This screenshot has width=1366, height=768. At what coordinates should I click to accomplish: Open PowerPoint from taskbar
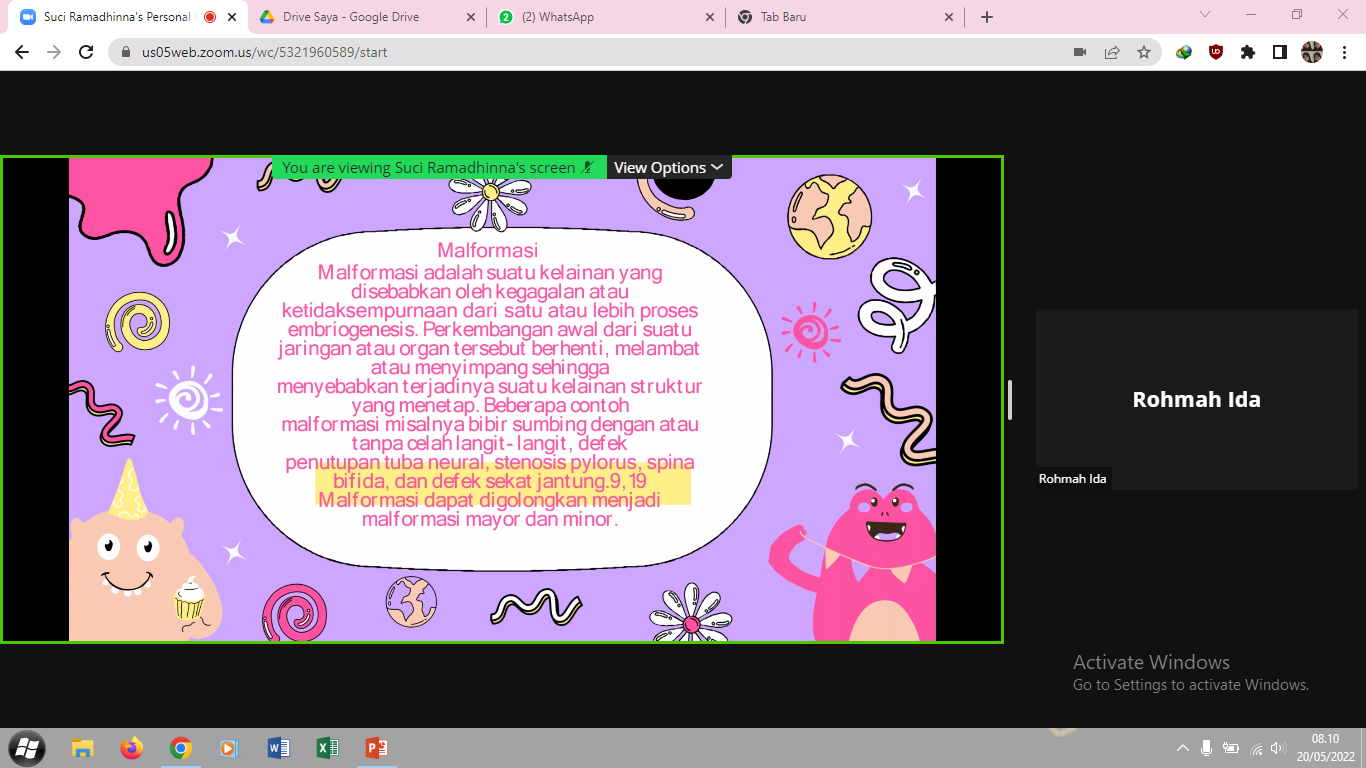(x=376, y=748)
